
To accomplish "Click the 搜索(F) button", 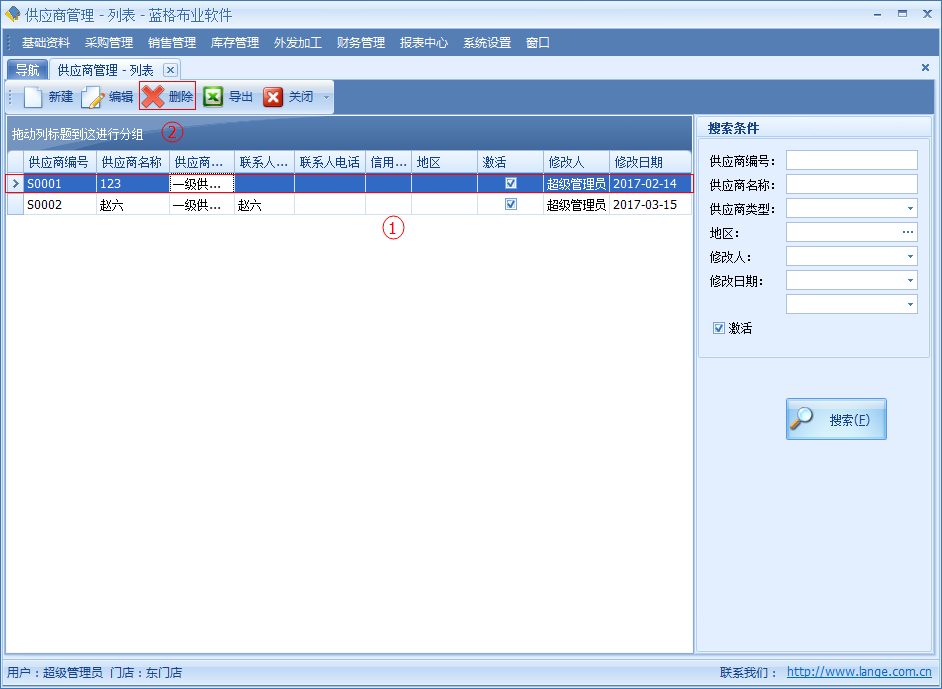I will point(836,419).
